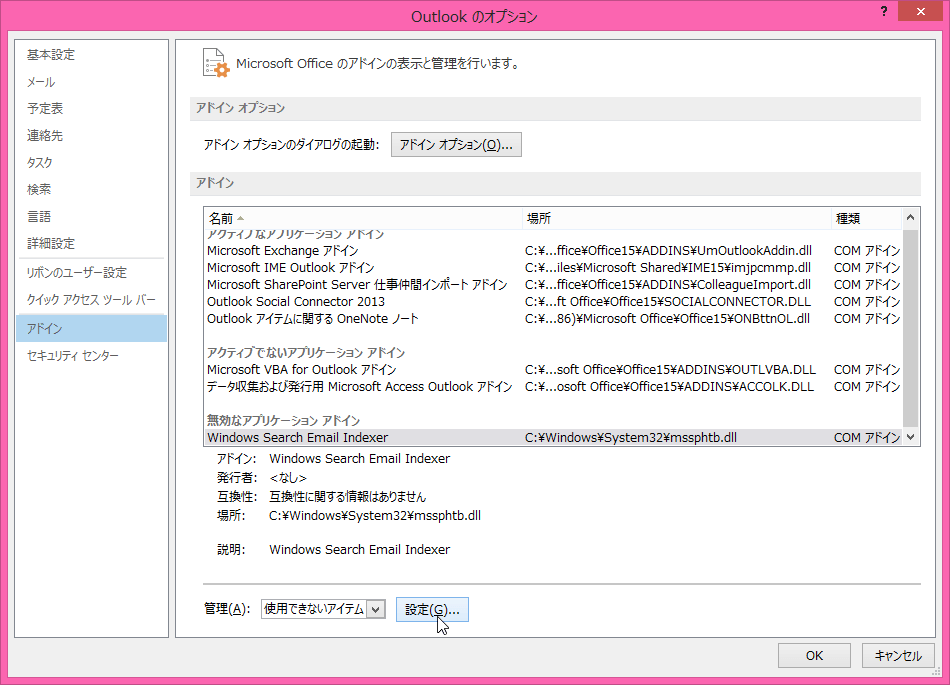Image resolution: width=950 pixels, height=685 pixels.
Task: Click the UmOutlookAddin.dll path cell
Action: click(x=668, y=251)
